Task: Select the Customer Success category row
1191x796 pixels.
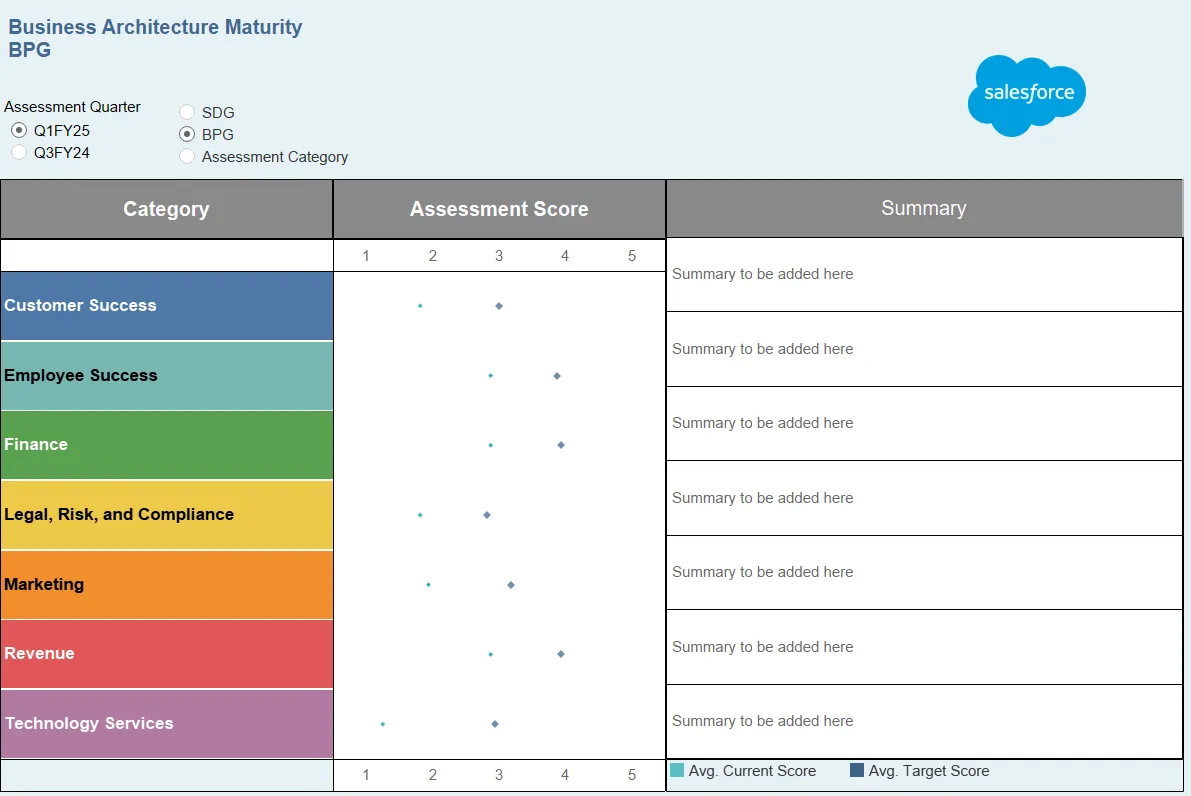Action: pos(167,306)
